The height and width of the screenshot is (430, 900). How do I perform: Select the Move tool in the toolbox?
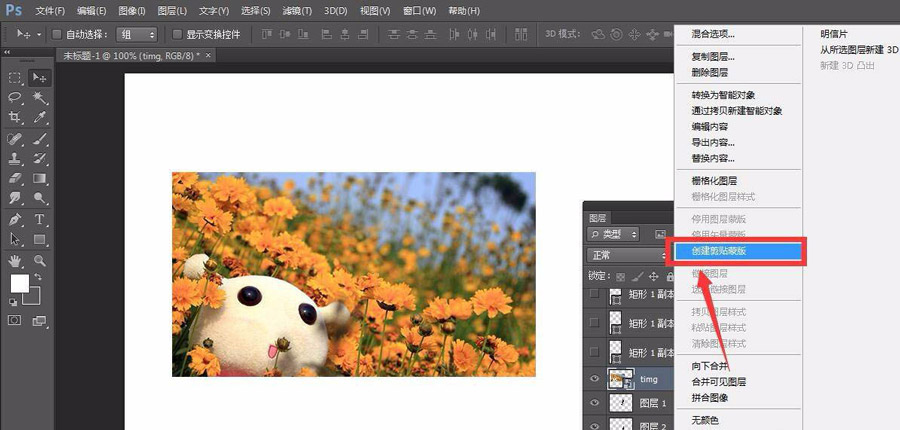(x=39, y=78)
